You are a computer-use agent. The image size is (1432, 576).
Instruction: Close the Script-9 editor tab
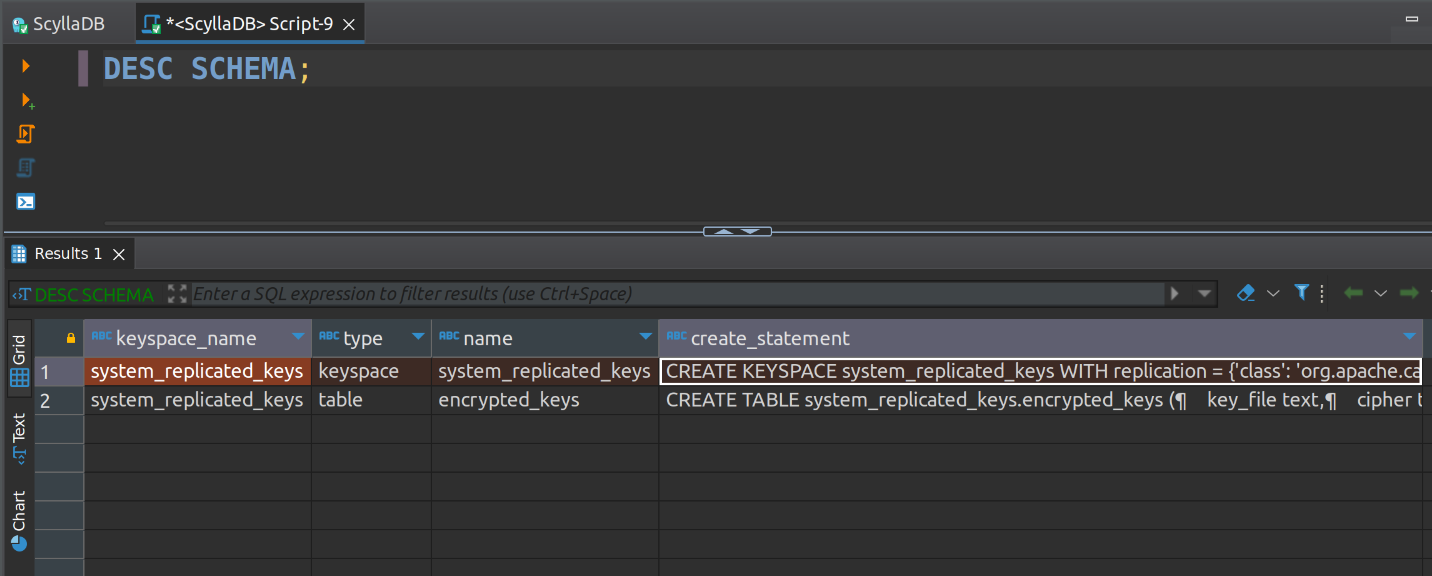tap(349, 24)
